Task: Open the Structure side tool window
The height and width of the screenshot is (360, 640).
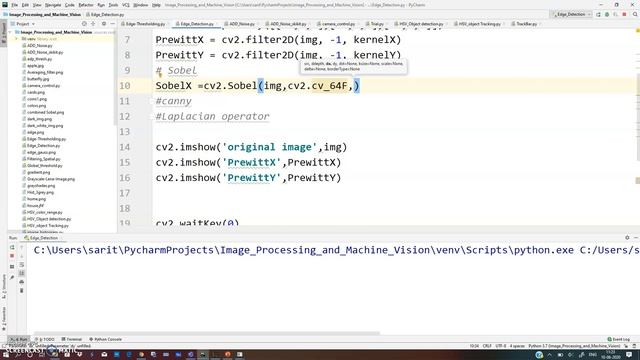Action: coord(4,287)
